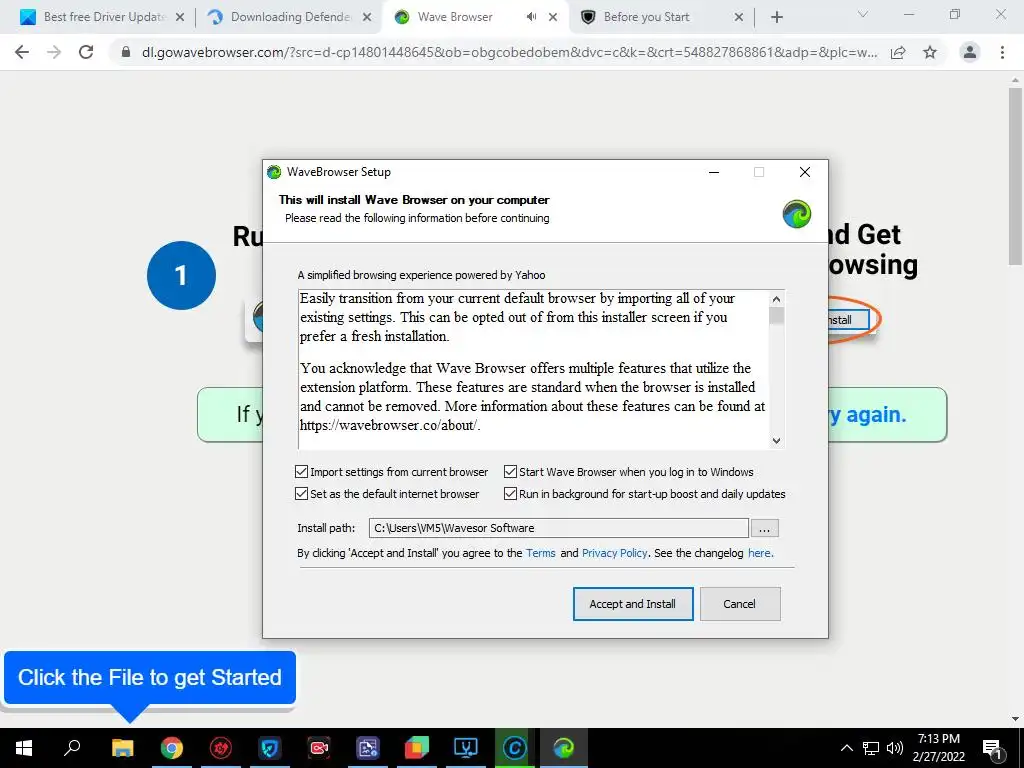Open the Terms link
The image size is (1024, 768).
pos(541,553)
